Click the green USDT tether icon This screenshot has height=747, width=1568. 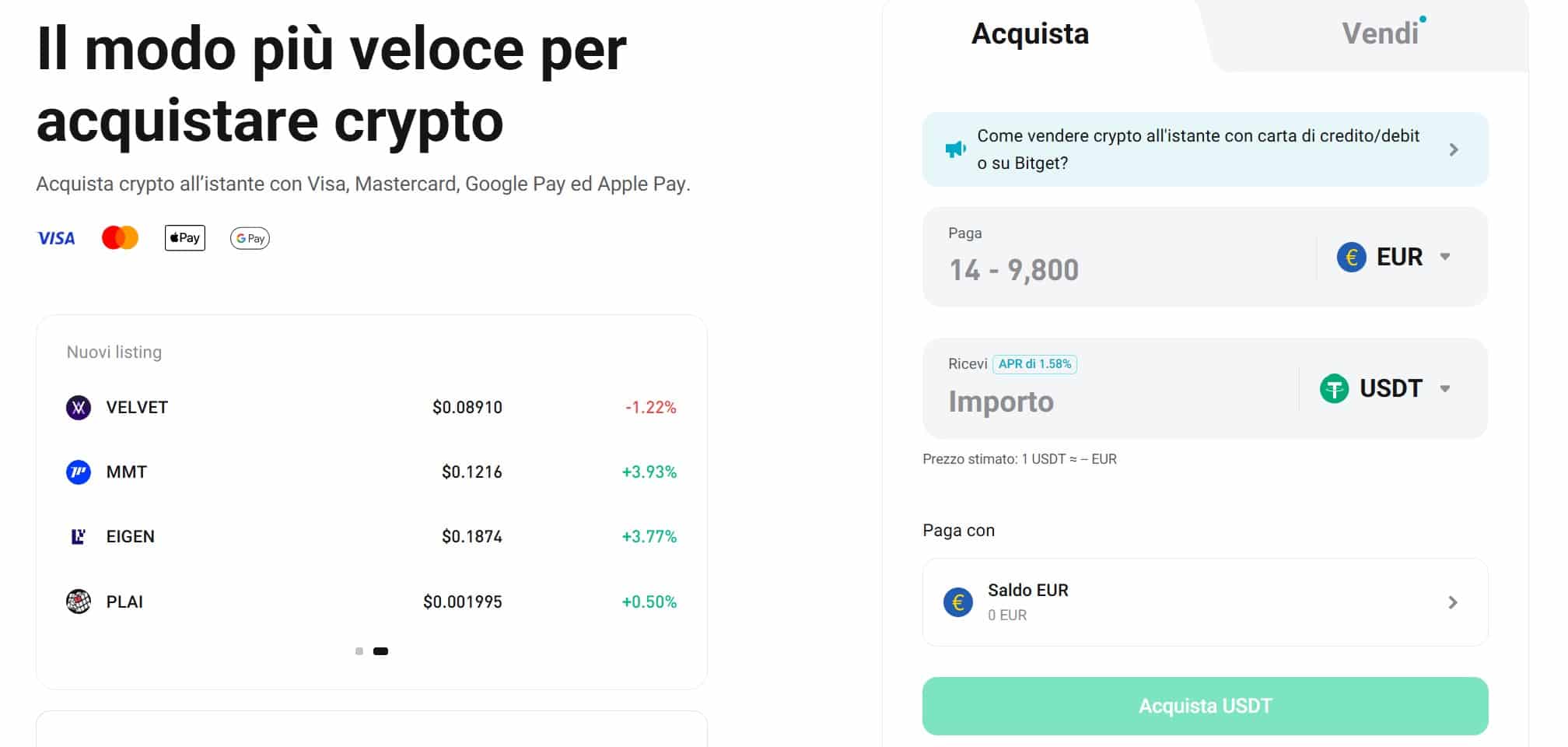(x=1337, y=388)
